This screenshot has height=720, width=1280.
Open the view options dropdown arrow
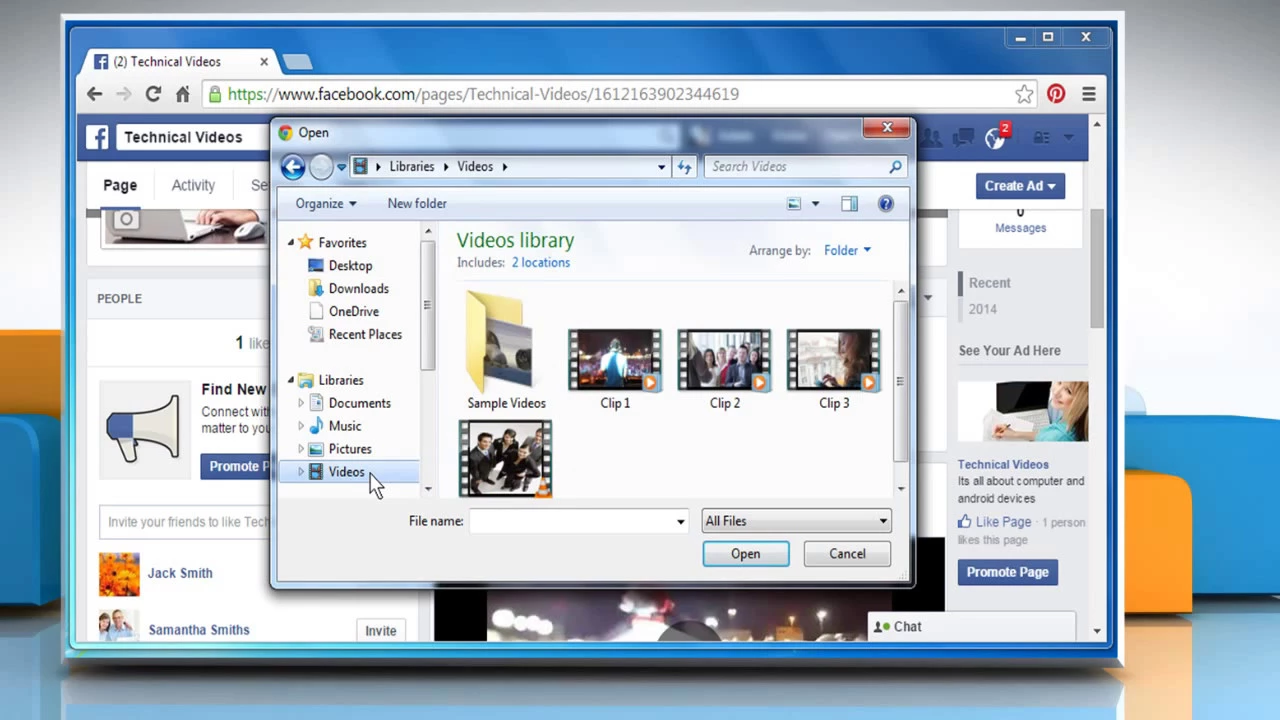(815, 204)
